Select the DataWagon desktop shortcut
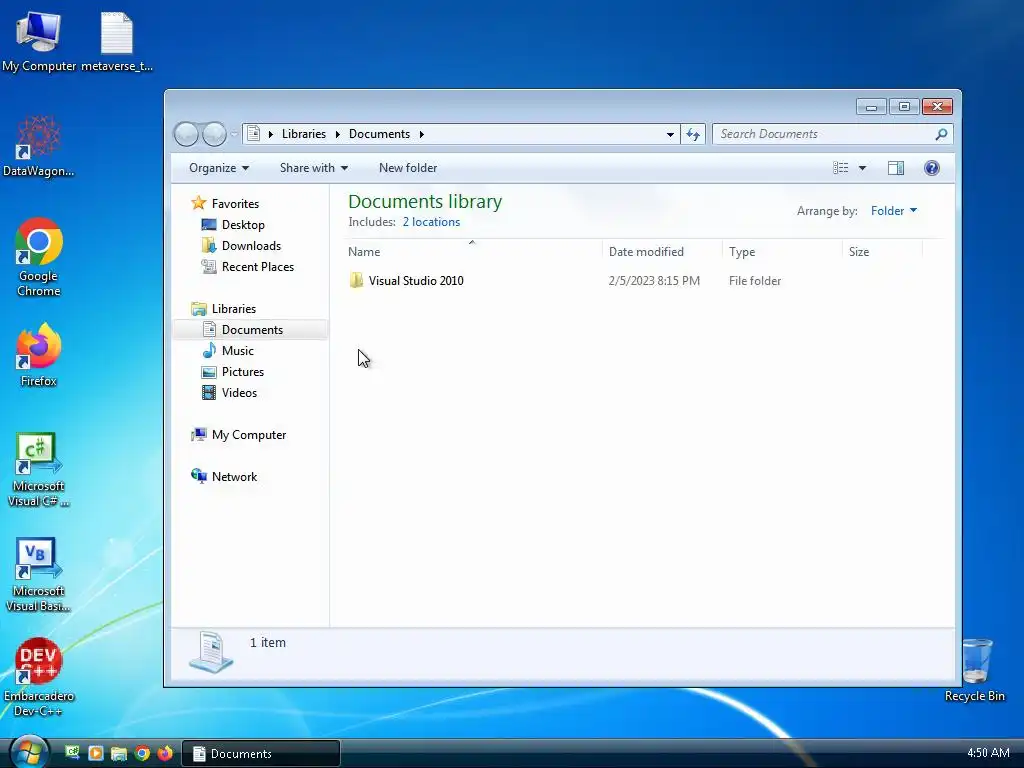Viewport: 1024px width, 768px height. tap(39, 146)
